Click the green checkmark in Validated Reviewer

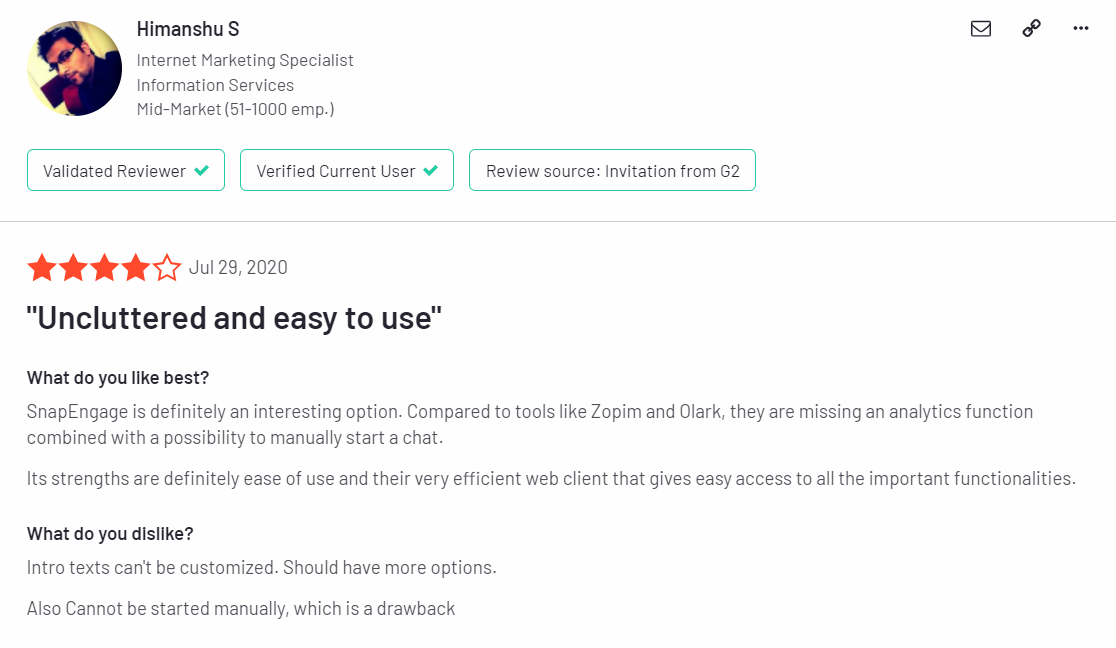click(x=202, y=170)
